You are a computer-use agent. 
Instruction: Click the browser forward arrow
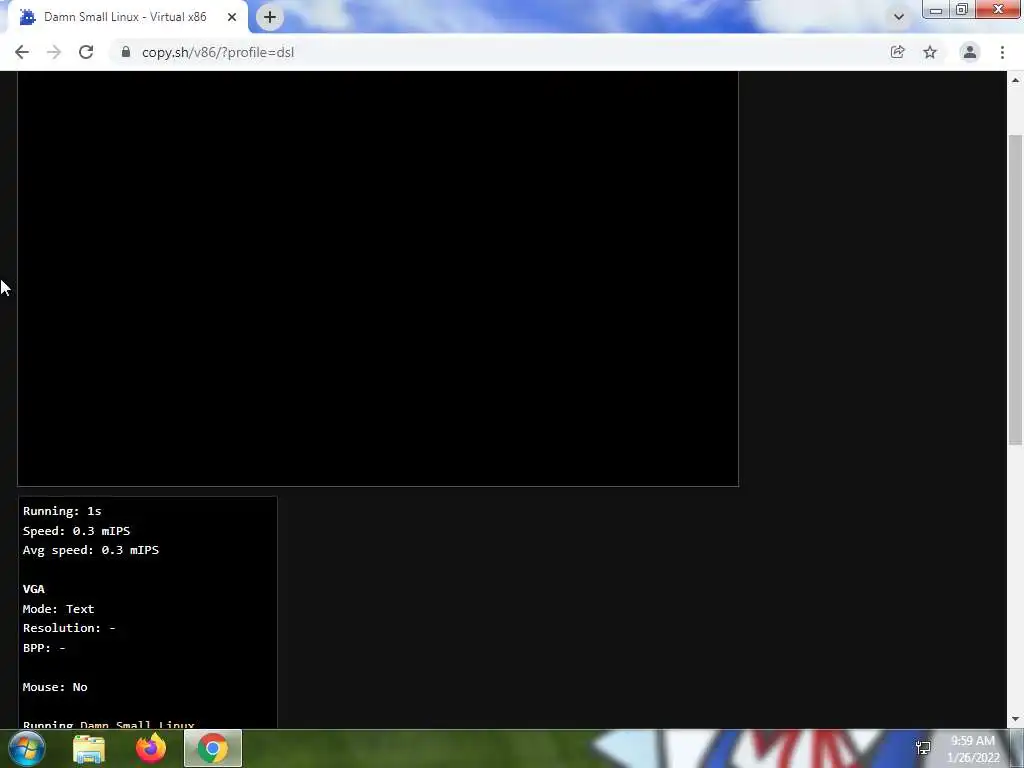(x=54, y=52)
